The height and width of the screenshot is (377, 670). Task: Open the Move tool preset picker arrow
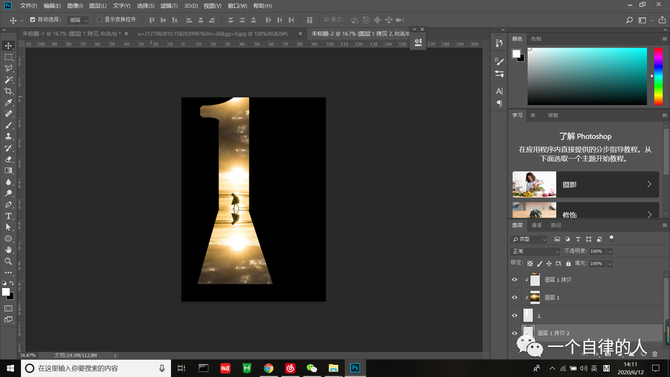point(22,21)
